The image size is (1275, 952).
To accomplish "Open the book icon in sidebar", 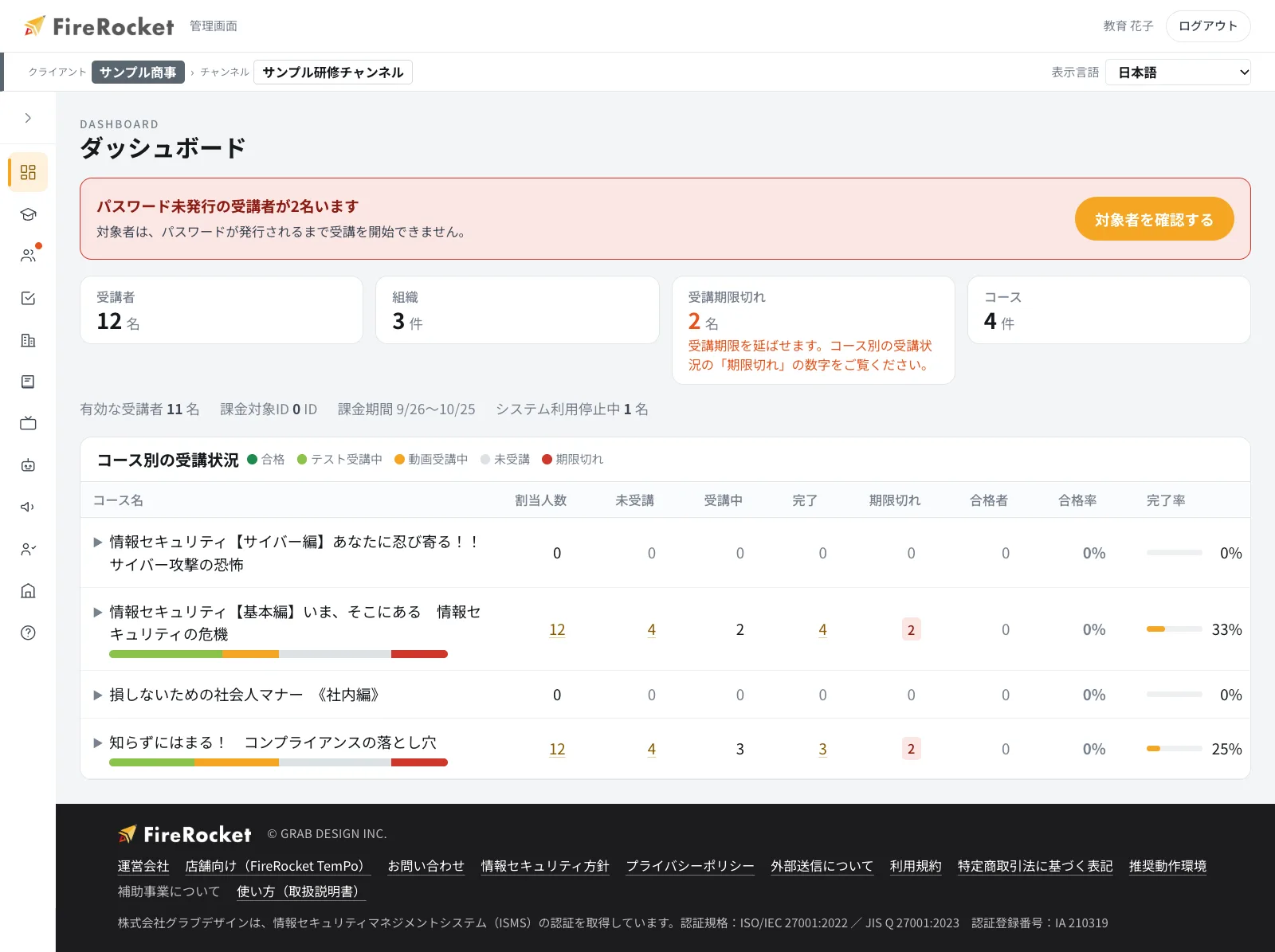I will 28,382.
